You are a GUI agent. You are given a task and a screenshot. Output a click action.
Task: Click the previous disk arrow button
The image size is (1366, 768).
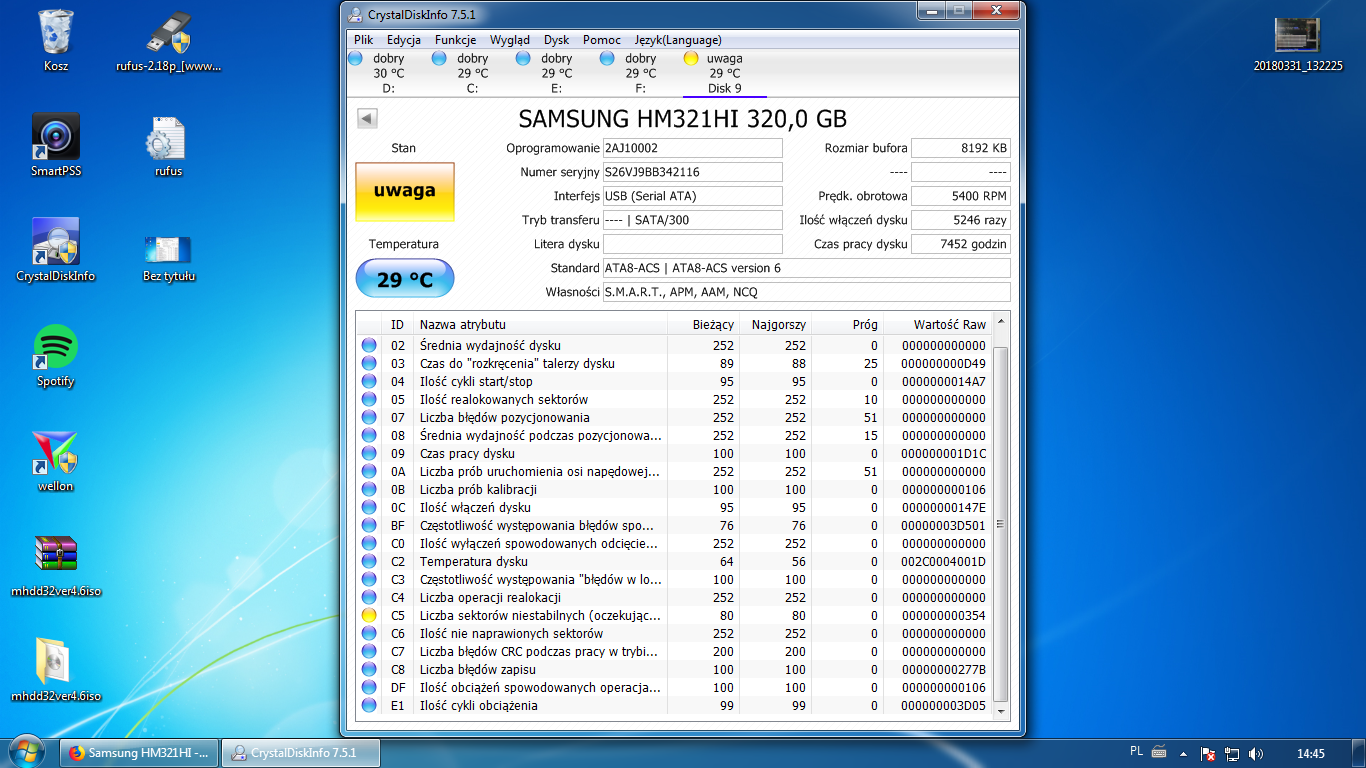point(367,119)
